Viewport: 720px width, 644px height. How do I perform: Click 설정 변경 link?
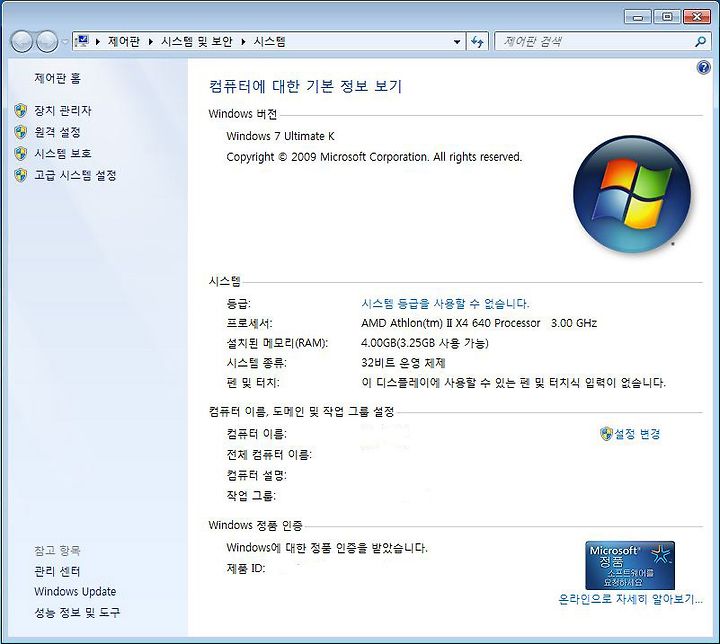[637, 434]
